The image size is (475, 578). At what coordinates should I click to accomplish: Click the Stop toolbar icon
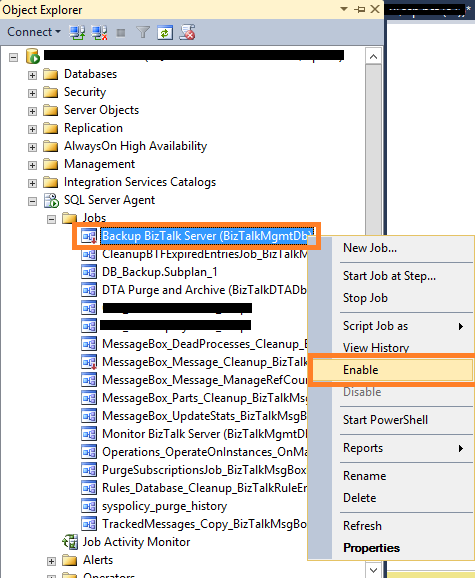point(121,33)
